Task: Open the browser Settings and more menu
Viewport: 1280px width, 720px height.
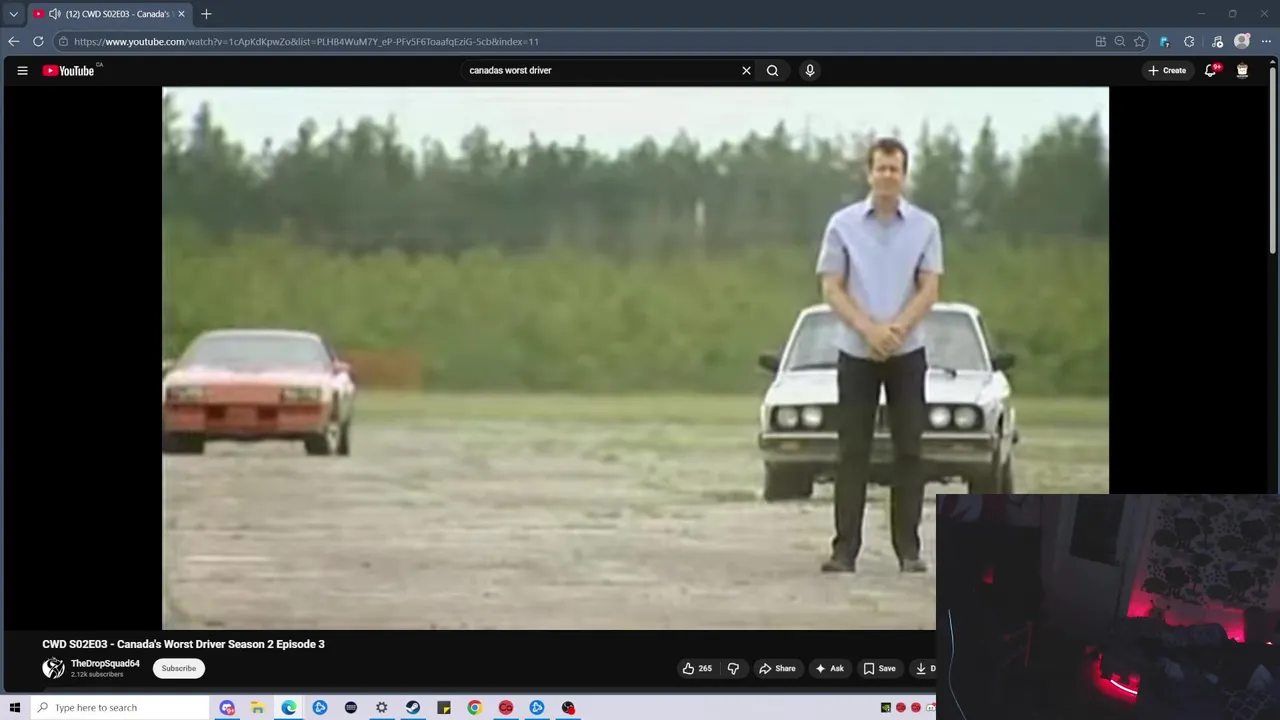Action: click(x=1266, y=41)
